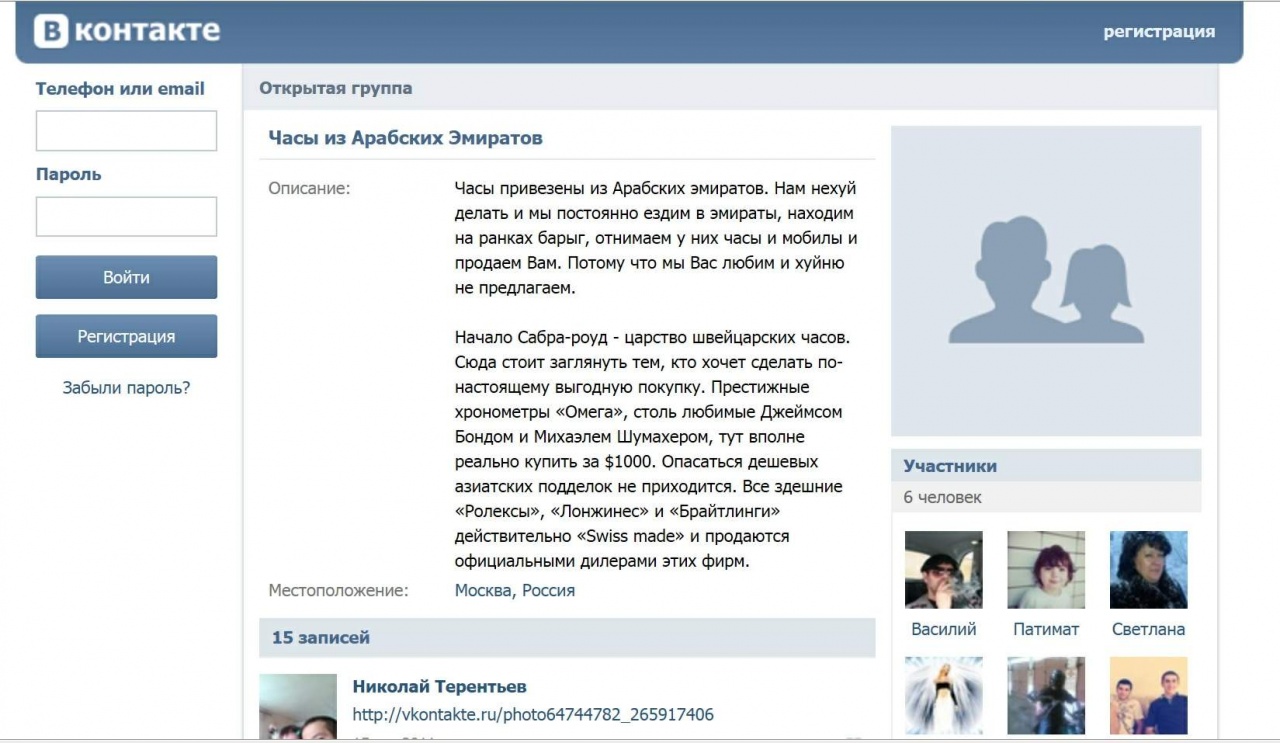Click the 'регистрация' link in top header
Viewport: 1280px width, 743px height.
(1159, 32)
